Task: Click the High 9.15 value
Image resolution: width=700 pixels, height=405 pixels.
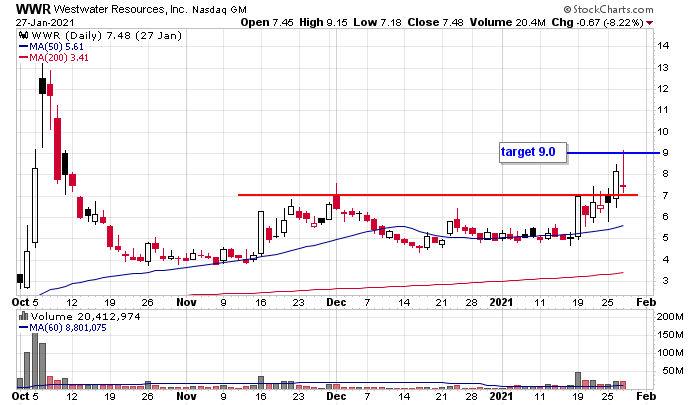Action: (x=323, y=22)
